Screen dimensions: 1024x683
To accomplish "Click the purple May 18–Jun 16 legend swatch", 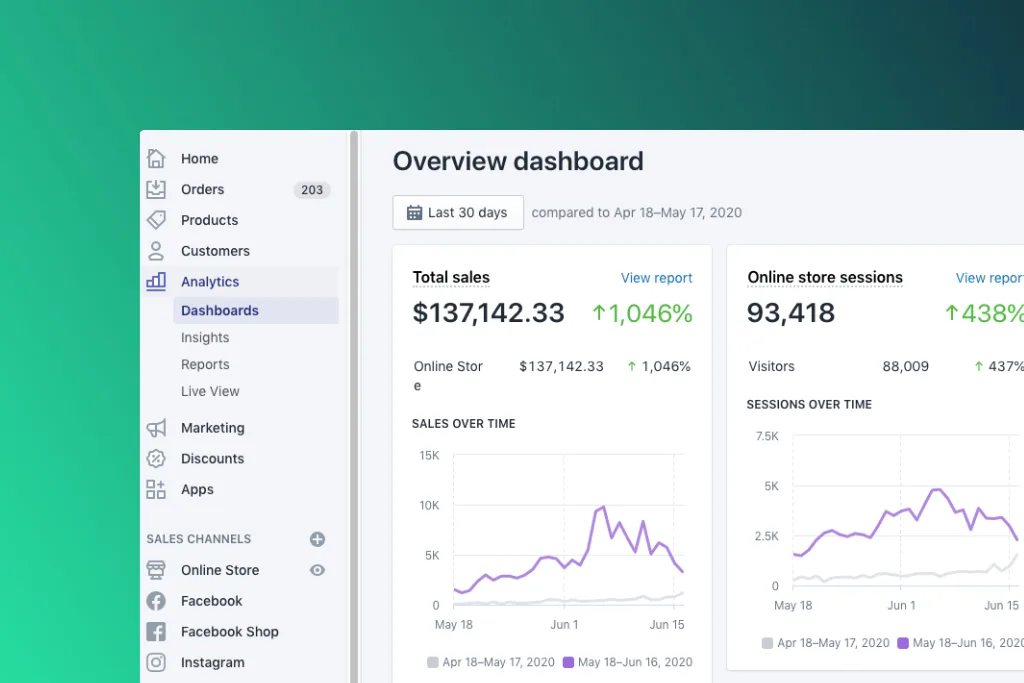I will coord(568,662).
